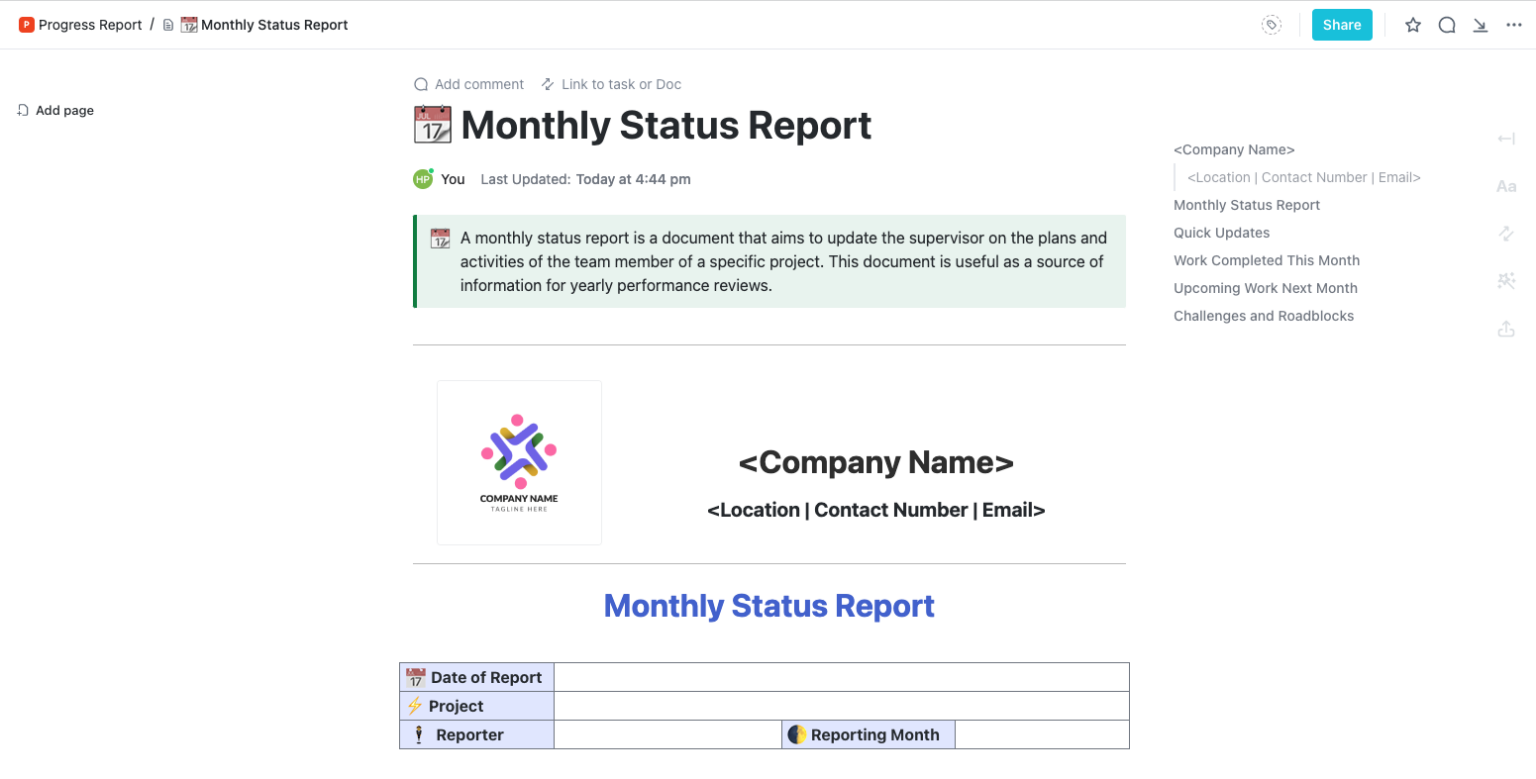The height and width of the screenshot is (779, 1536).
Task: Open comments with the speech bubble icon
Action: tap(1447, 25)
